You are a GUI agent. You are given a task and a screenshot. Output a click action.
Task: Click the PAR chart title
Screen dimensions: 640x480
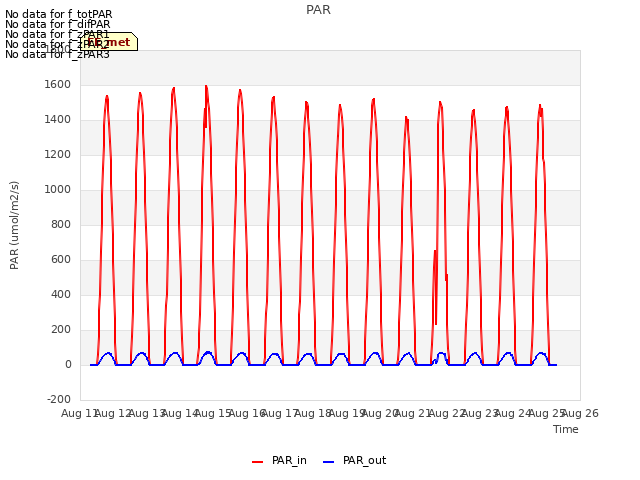coord(318,10)
